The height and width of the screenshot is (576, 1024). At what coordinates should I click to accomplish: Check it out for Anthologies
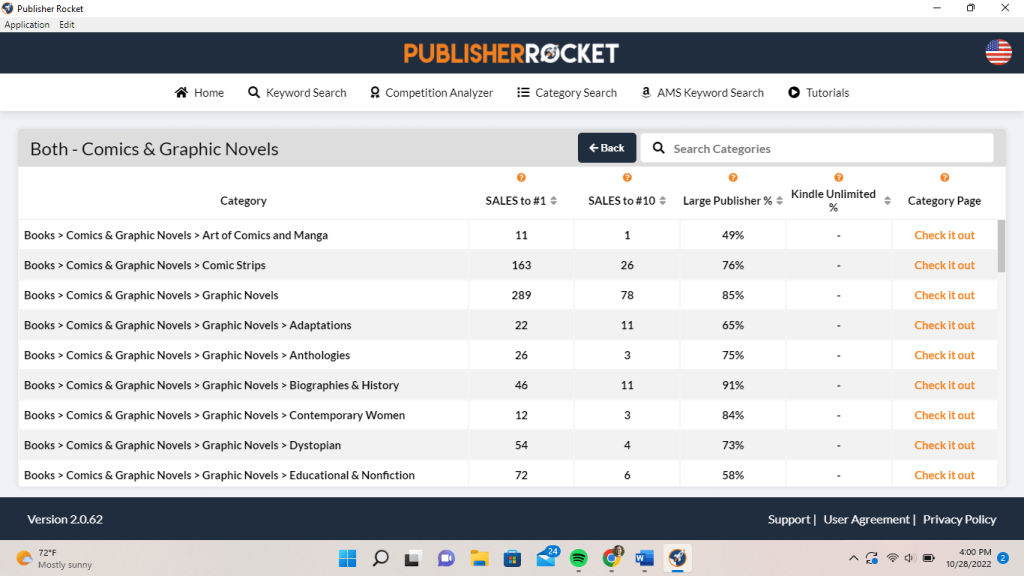coord(944,355)
